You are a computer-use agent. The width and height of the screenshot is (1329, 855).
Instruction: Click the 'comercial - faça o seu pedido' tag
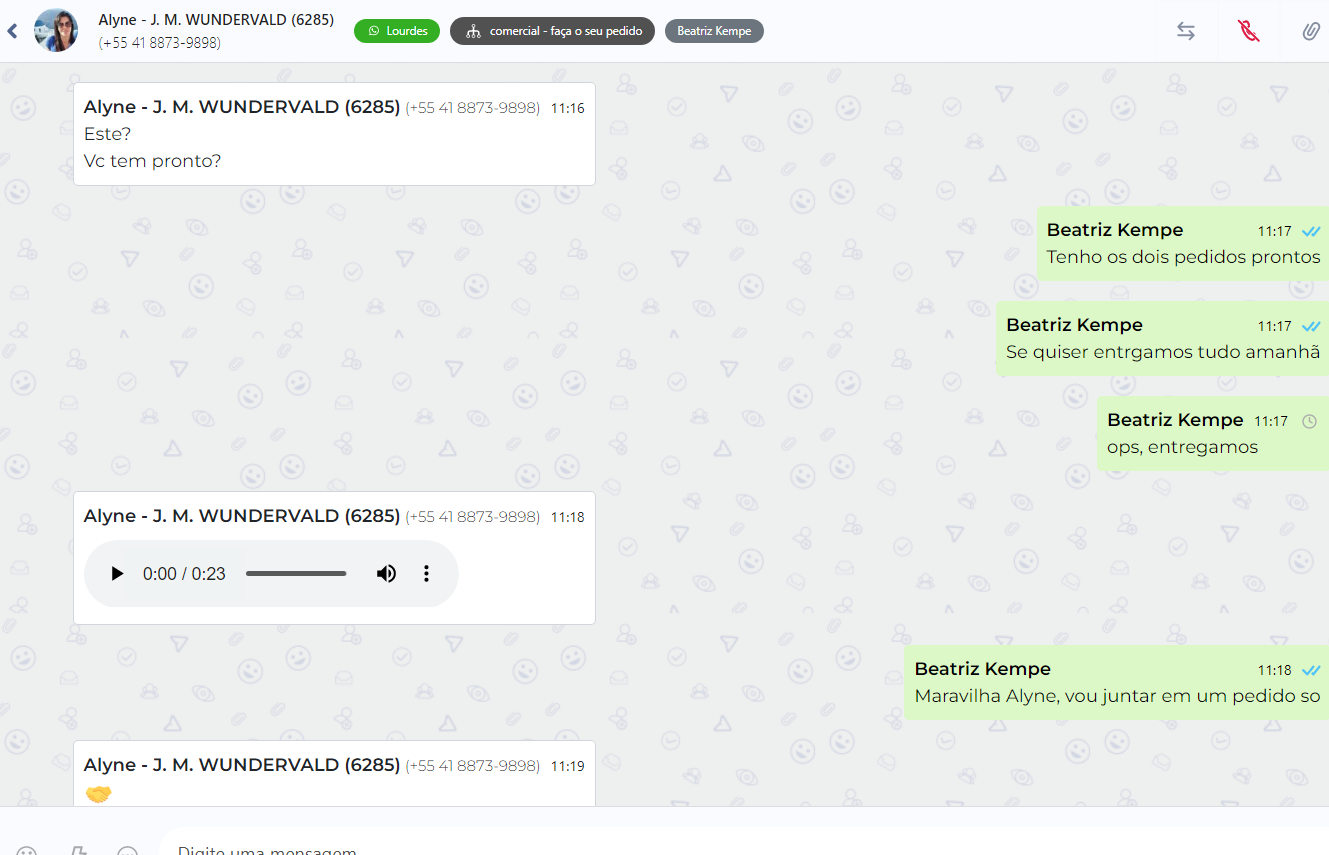pyautogui.click(x=552, y=31)
